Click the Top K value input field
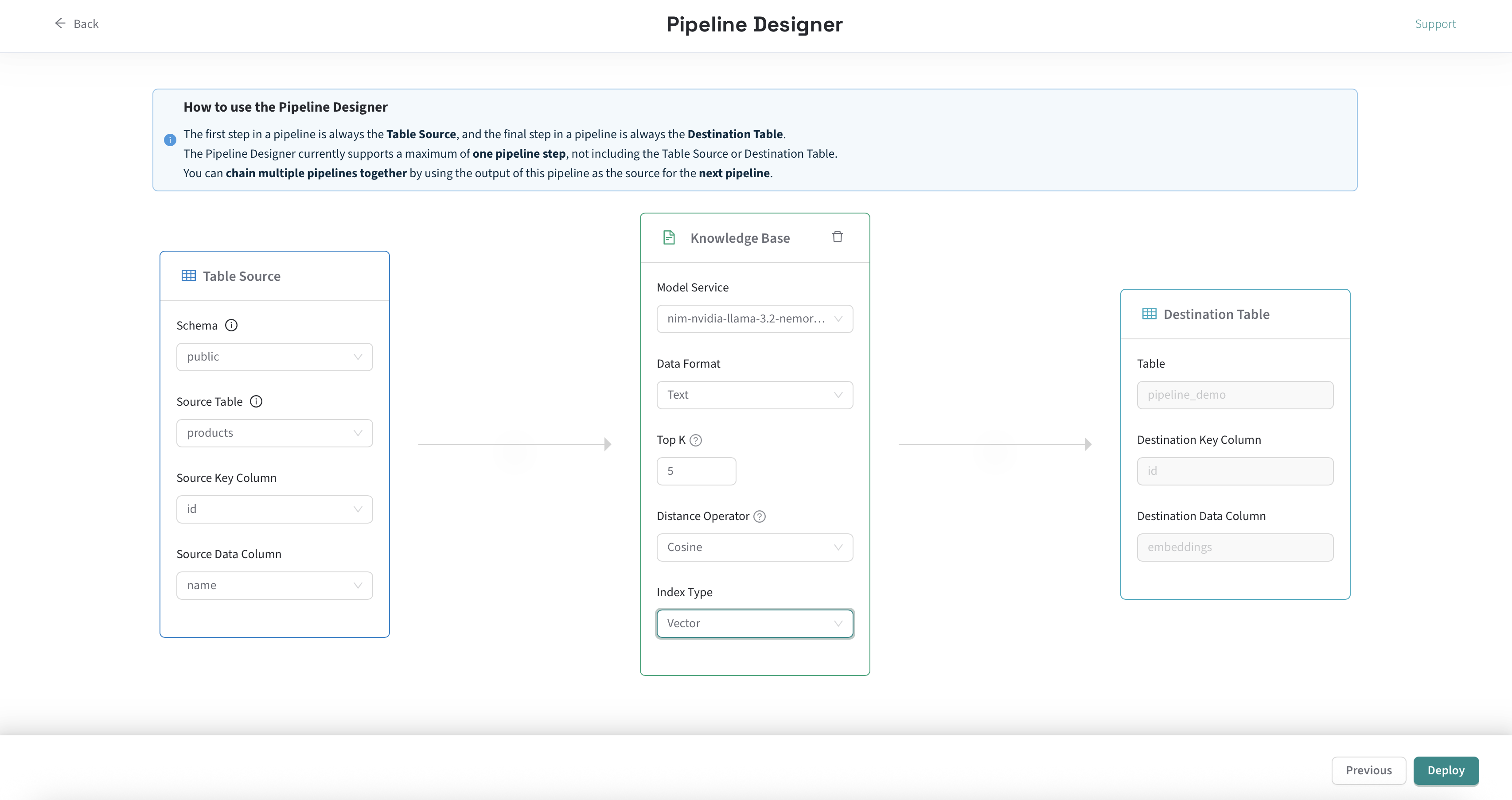The image size is (1512, 800). tap(696, 471)
